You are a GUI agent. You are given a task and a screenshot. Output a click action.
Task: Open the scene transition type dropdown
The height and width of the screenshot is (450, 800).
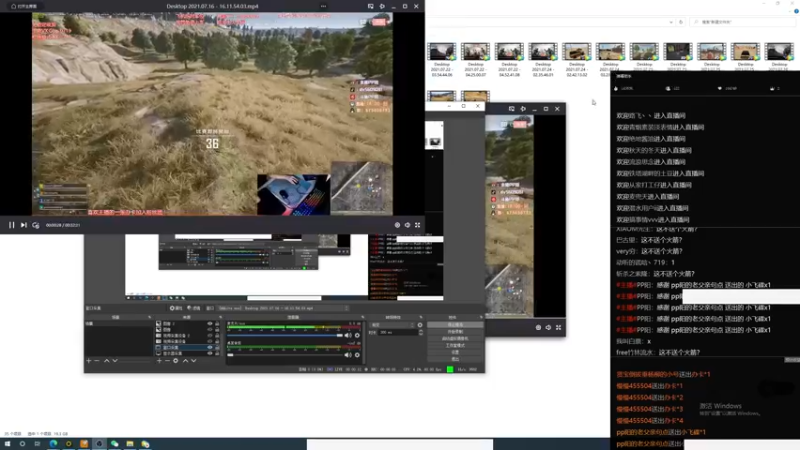pos(392,325)
